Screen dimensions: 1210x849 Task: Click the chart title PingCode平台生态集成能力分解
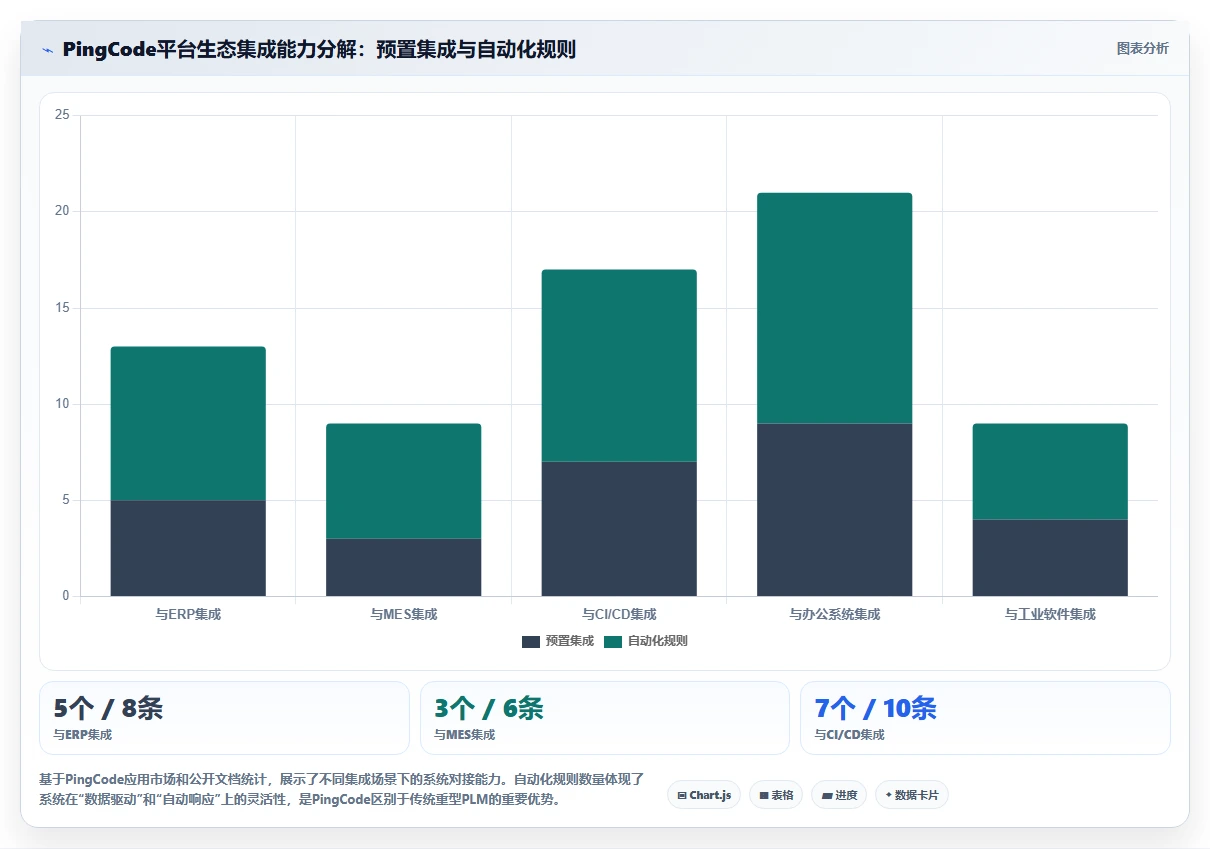pyautogui.click(x=319, y=49)
